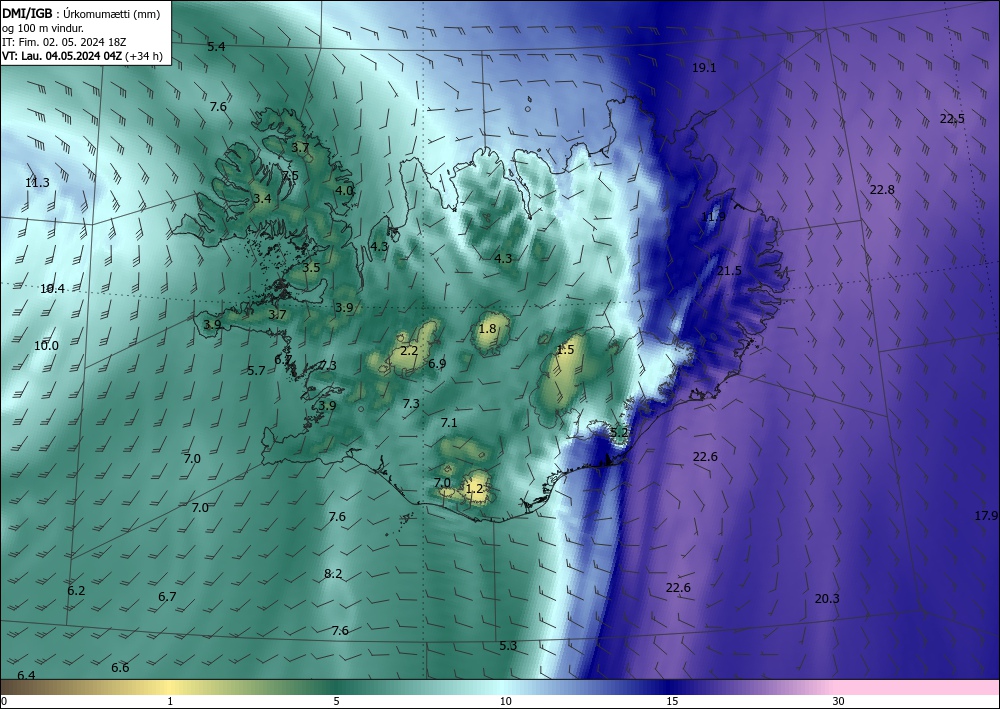Click the 5.2 value label
1000x709 pixels.
[x=619, y=432]
